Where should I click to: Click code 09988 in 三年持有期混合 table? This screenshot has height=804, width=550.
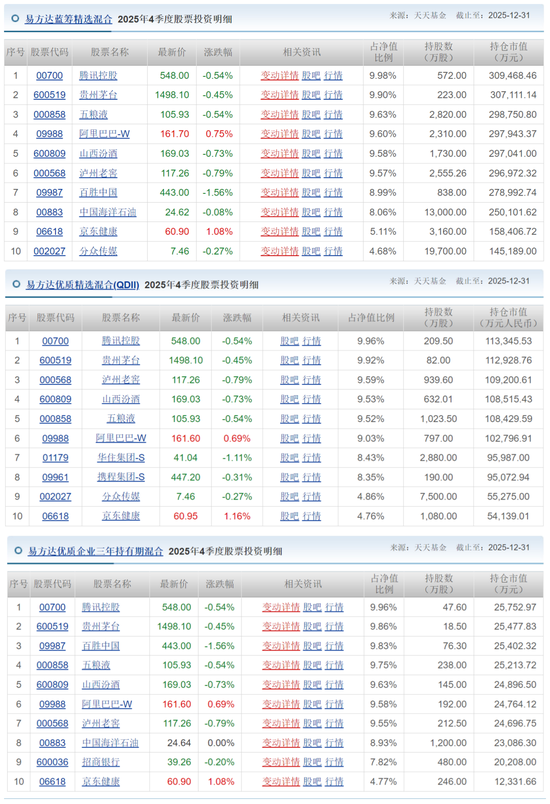click(52, 705)
